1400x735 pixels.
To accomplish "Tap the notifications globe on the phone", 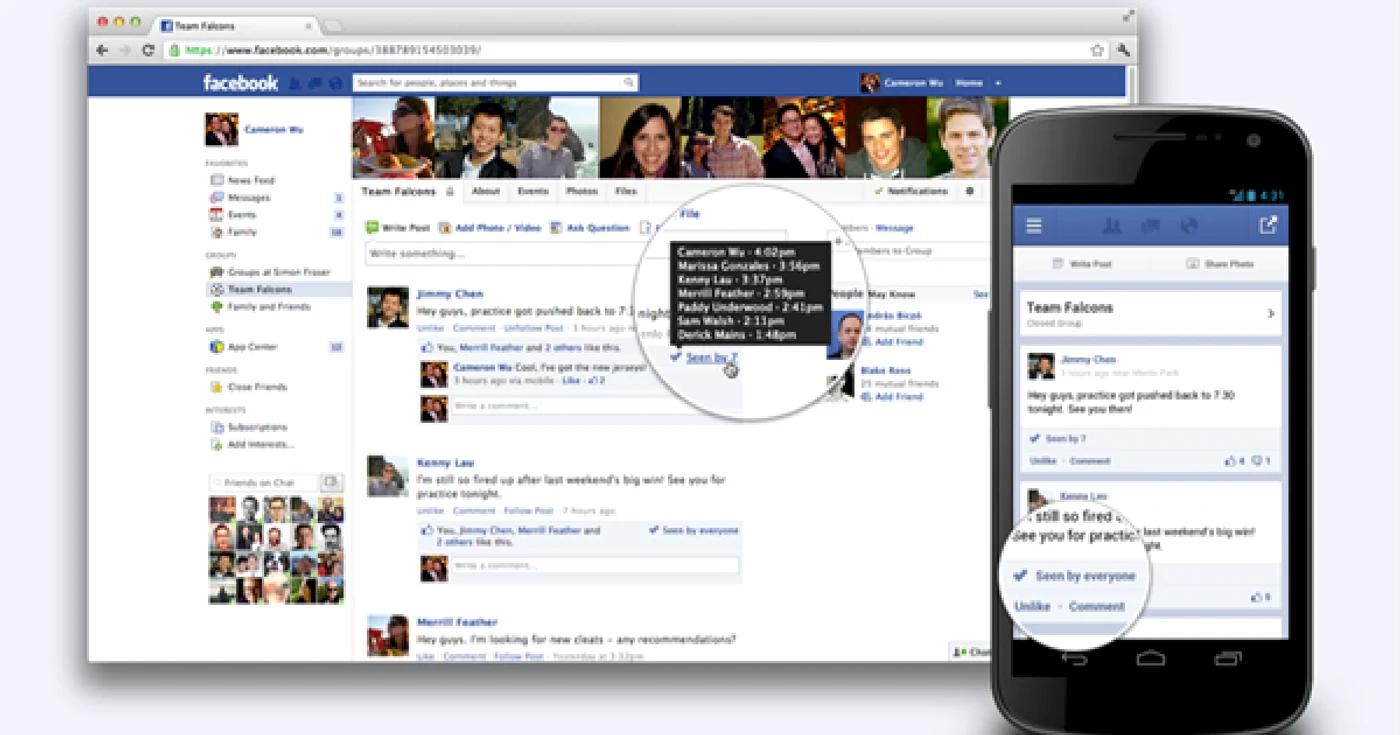I will coord(1189,226).
